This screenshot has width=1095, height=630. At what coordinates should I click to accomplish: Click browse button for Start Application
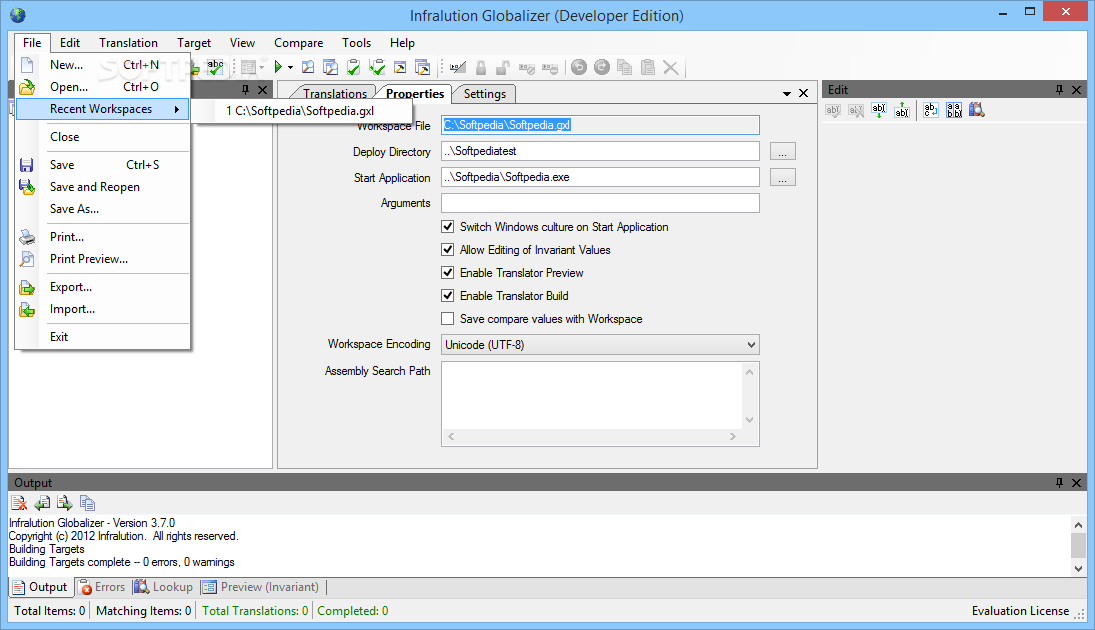(x=783, y=177)
